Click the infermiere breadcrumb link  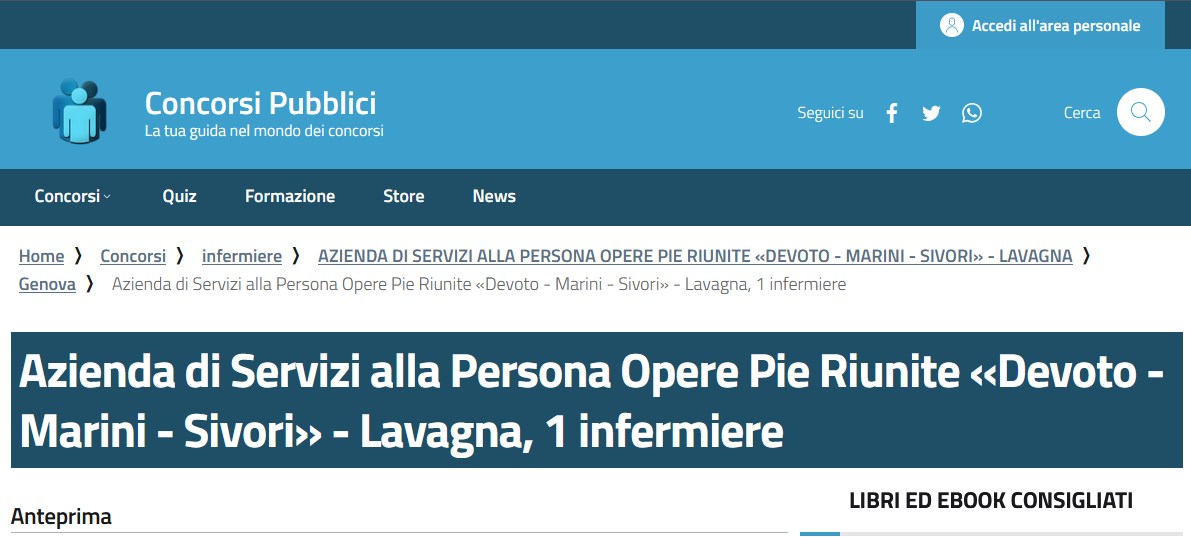pyautogui.click(x=242, y=256)
